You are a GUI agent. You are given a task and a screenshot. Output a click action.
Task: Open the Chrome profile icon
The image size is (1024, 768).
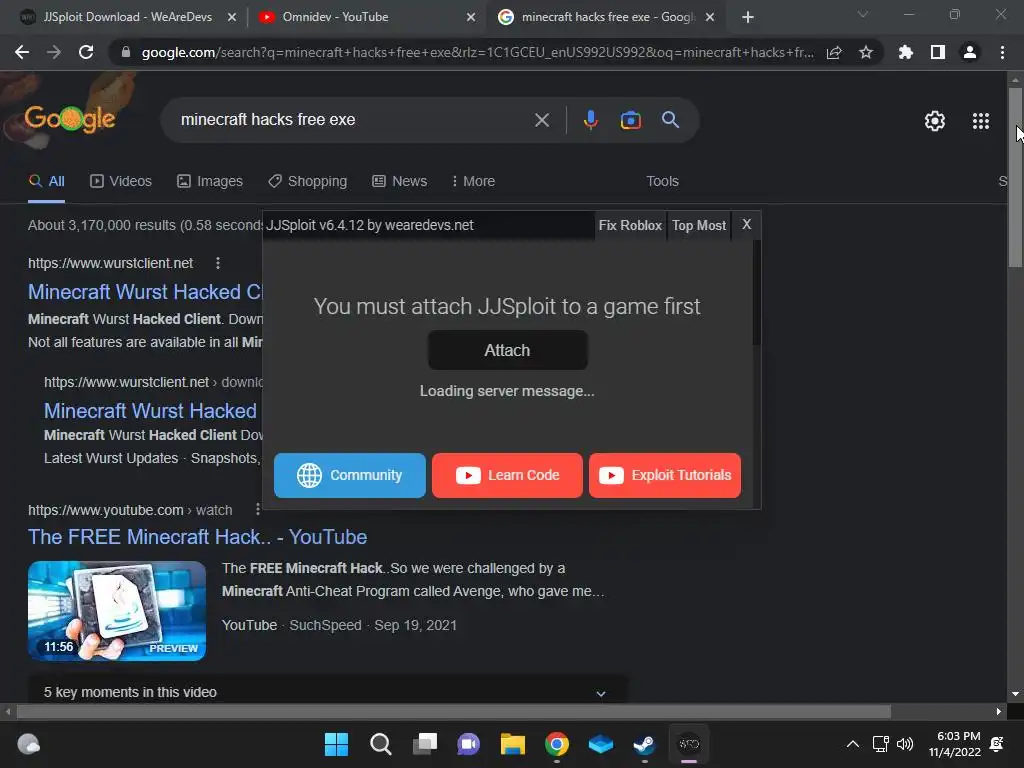pos(970,52)
